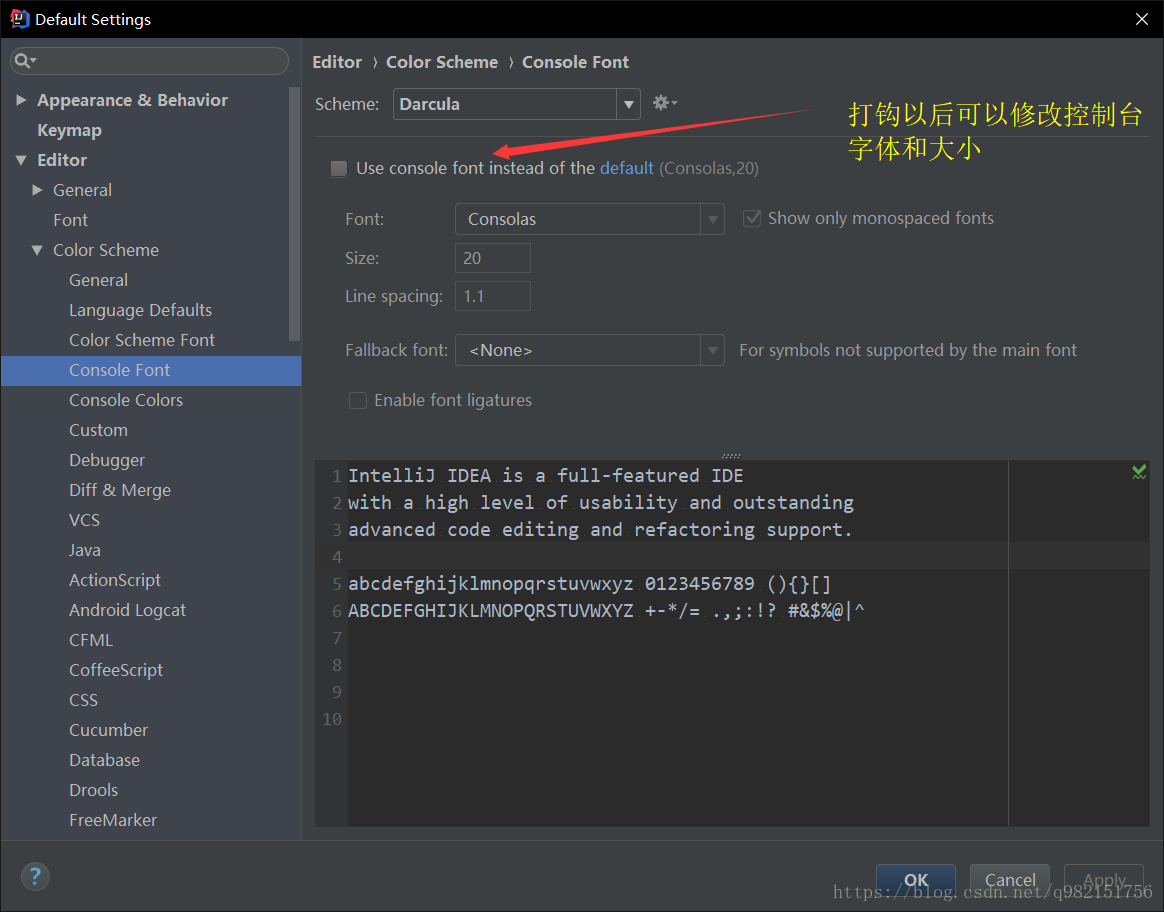The image size is (1164, 912).
Task: Click the Line spacing field
Action: 492,296
